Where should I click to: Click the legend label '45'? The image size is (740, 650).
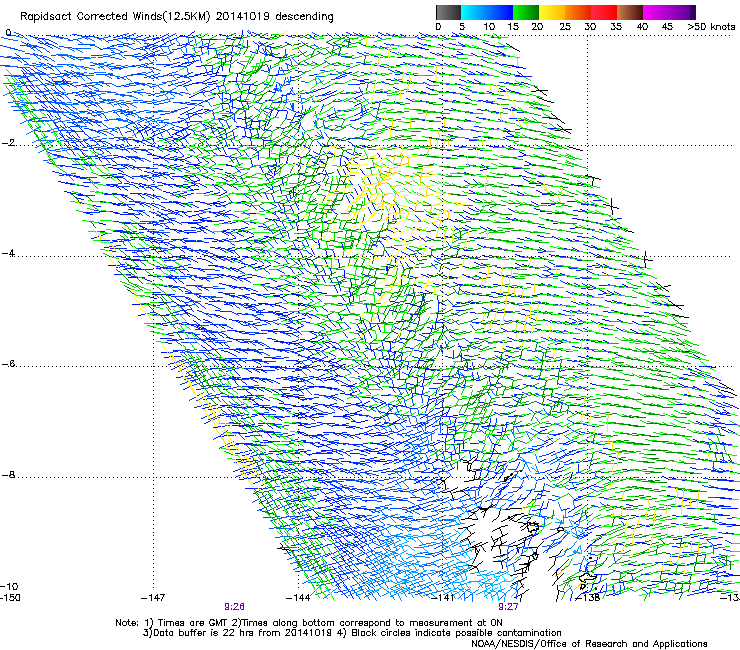667,27
